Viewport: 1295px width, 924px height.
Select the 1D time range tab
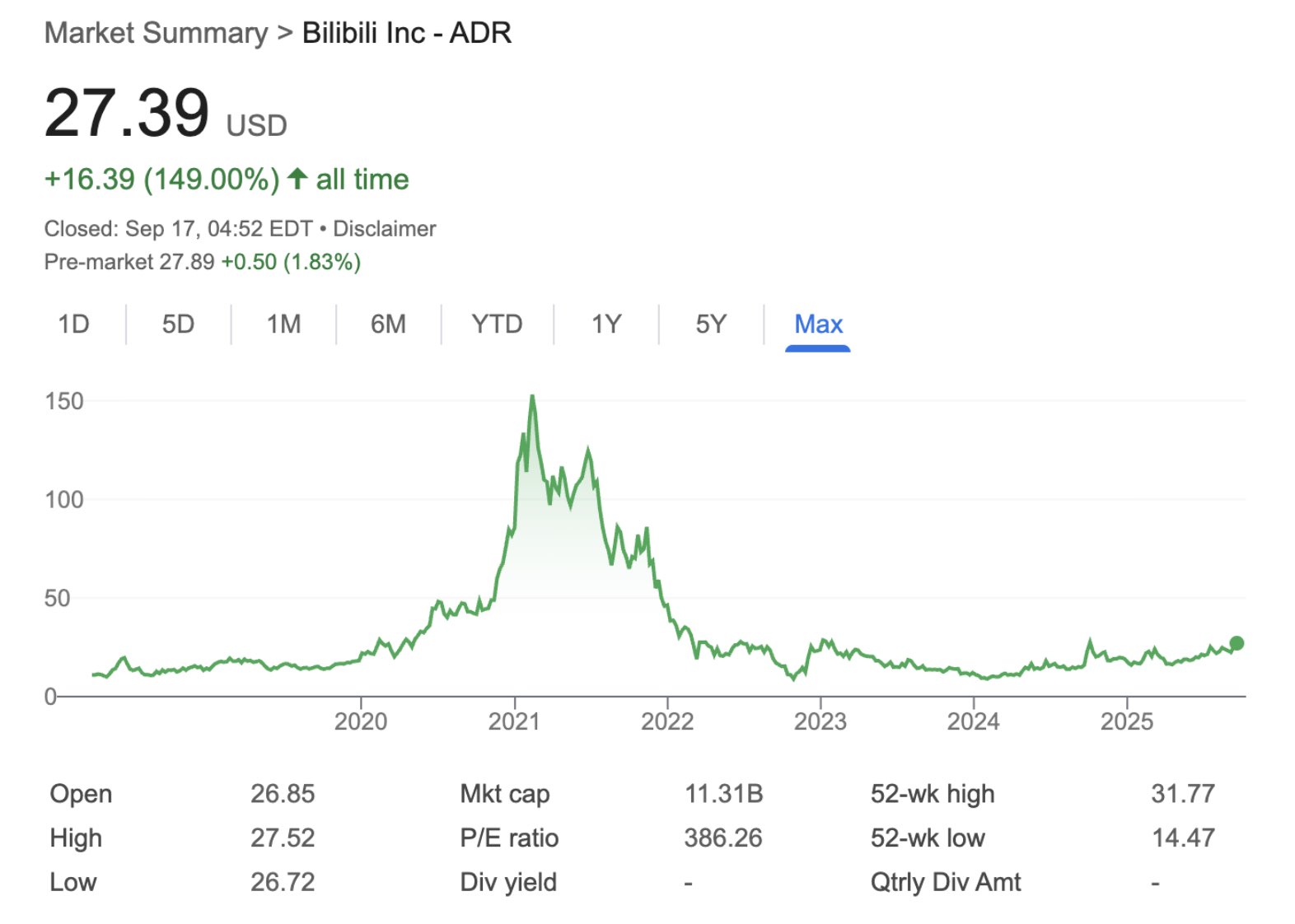(x=73, y=324)
